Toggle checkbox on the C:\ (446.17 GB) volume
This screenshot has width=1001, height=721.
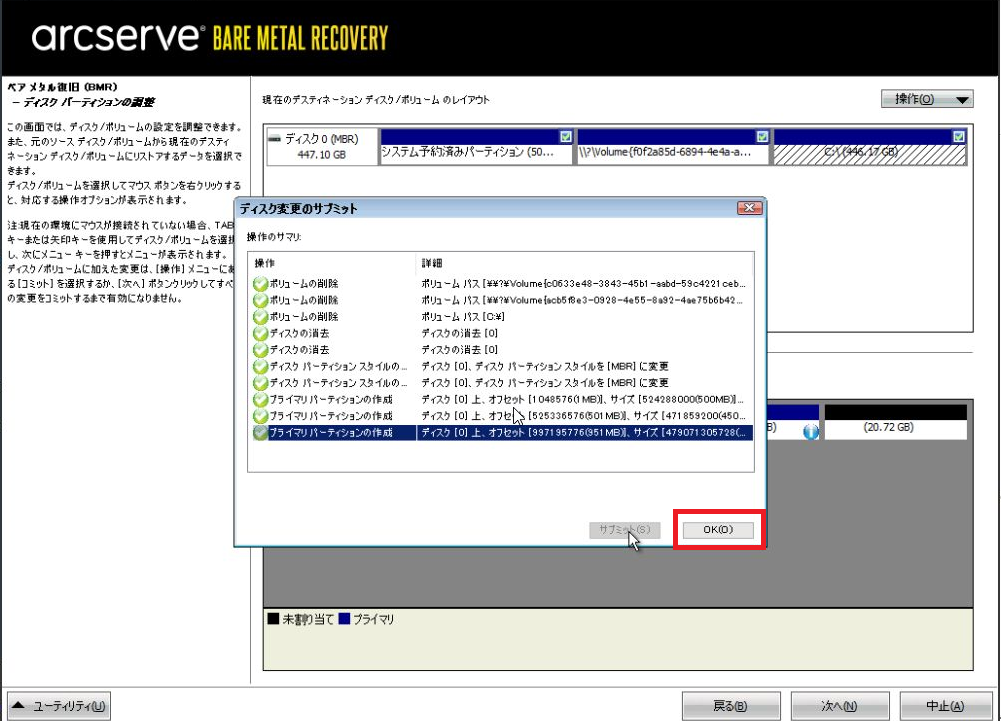(959, 136)
